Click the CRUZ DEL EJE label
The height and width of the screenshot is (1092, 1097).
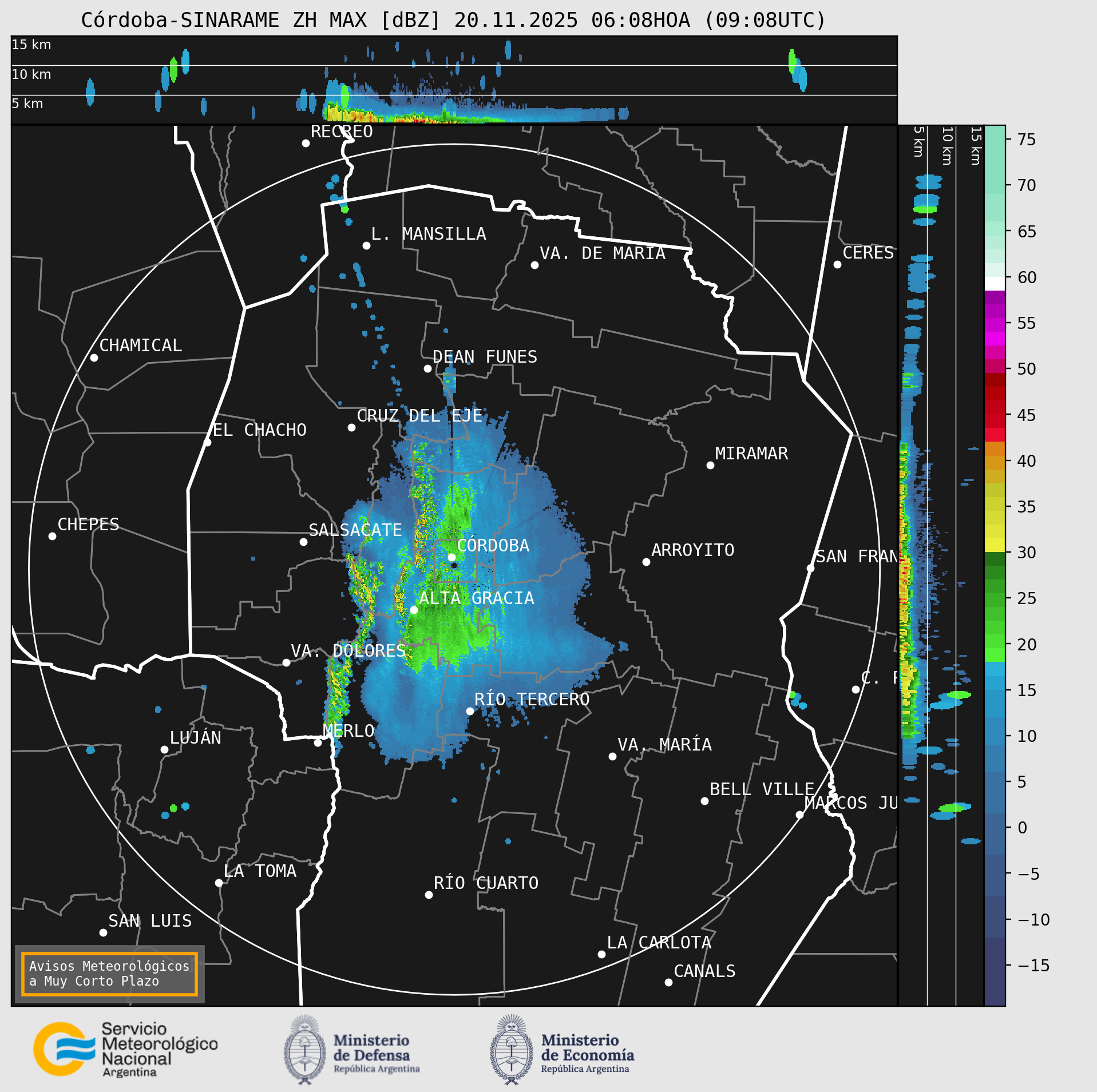click(x=419, y=416)
